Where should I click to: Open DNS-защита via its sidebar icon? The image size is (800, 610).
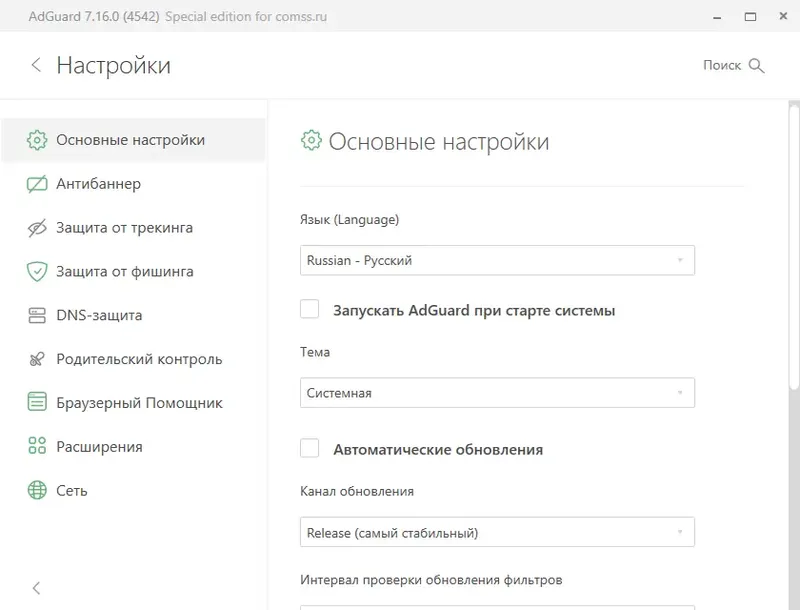pyautogui.click(x=37, y=315)
